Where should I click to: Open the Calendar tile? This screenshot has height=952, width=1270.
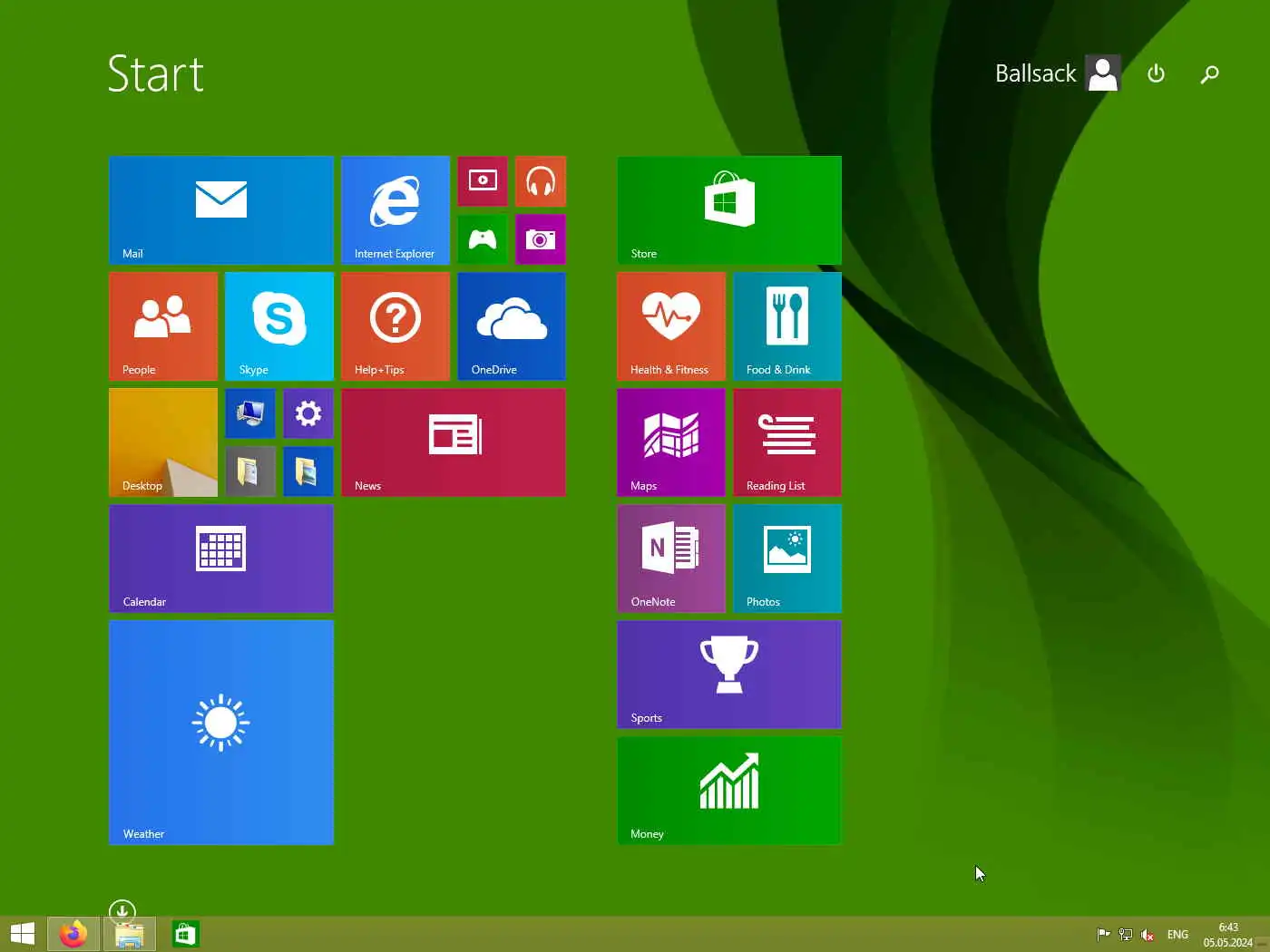click(x=221, y=559)
